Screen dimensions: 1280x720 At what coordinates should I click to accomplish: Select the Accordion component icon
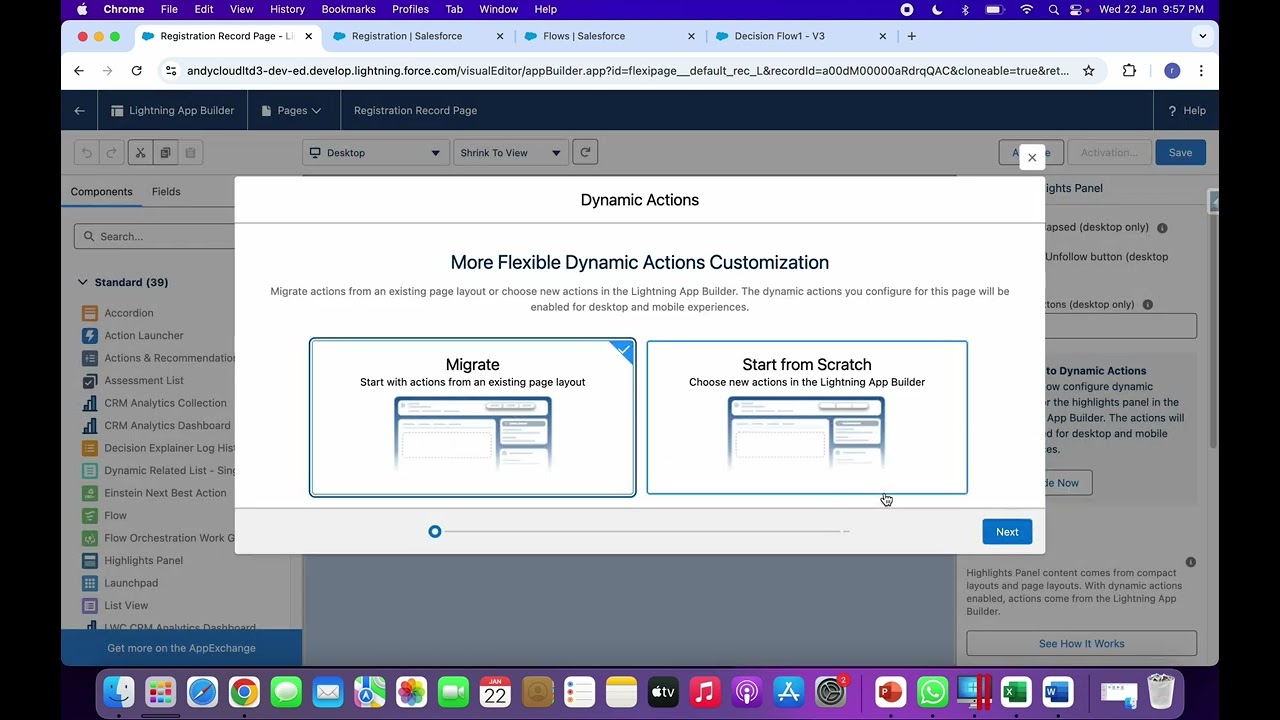click(x=89, y=313)
